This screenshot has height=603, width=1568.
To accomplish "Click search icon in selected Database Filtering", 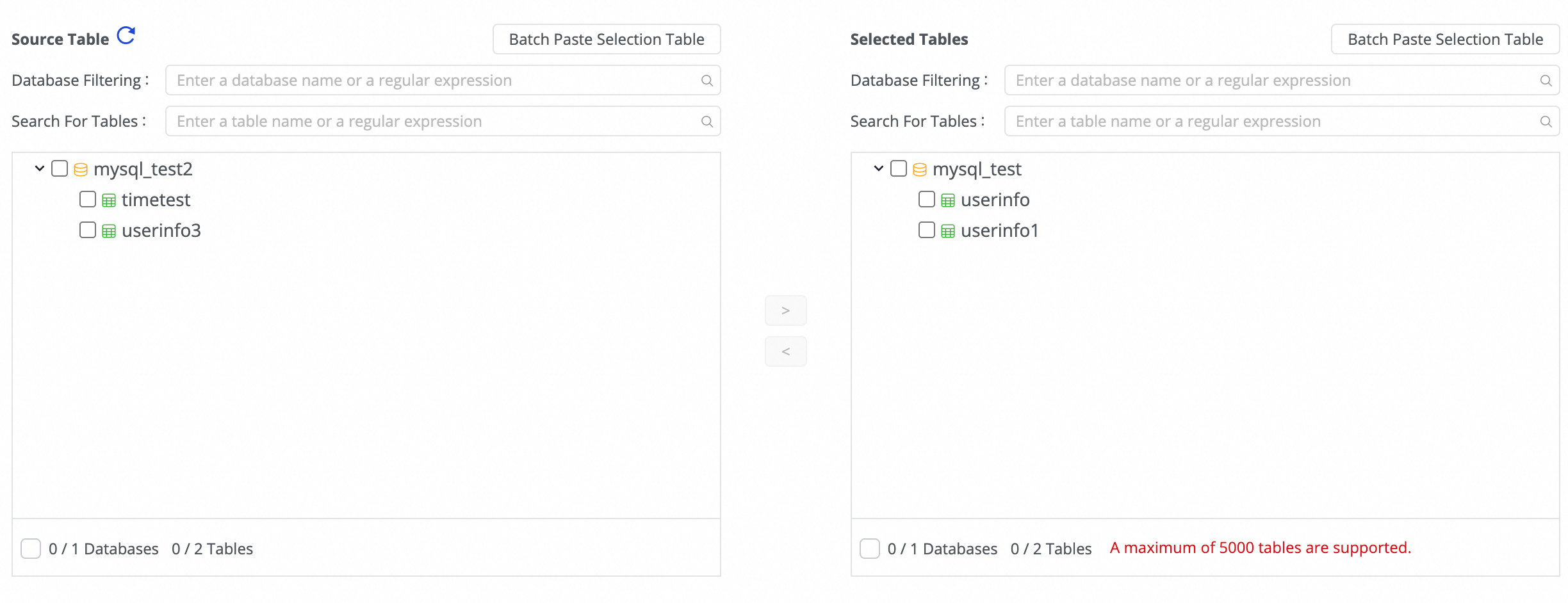I will (x=1546, y=81).
